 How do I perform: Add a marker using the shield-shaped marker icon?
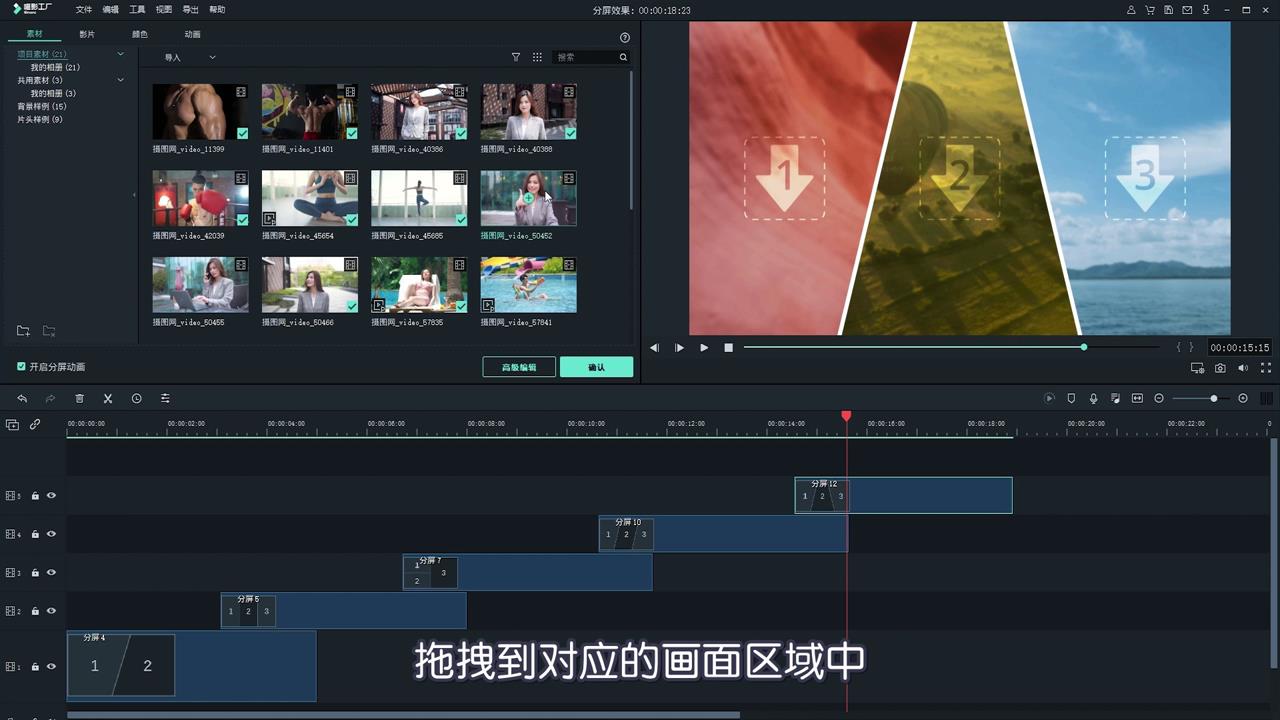pyautogui.click(x=1071, y=398)
